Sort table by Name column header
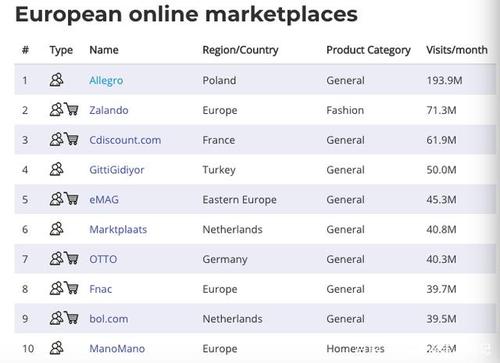The image size is (500, 363). pyautogui.click(x=104, y=50)
